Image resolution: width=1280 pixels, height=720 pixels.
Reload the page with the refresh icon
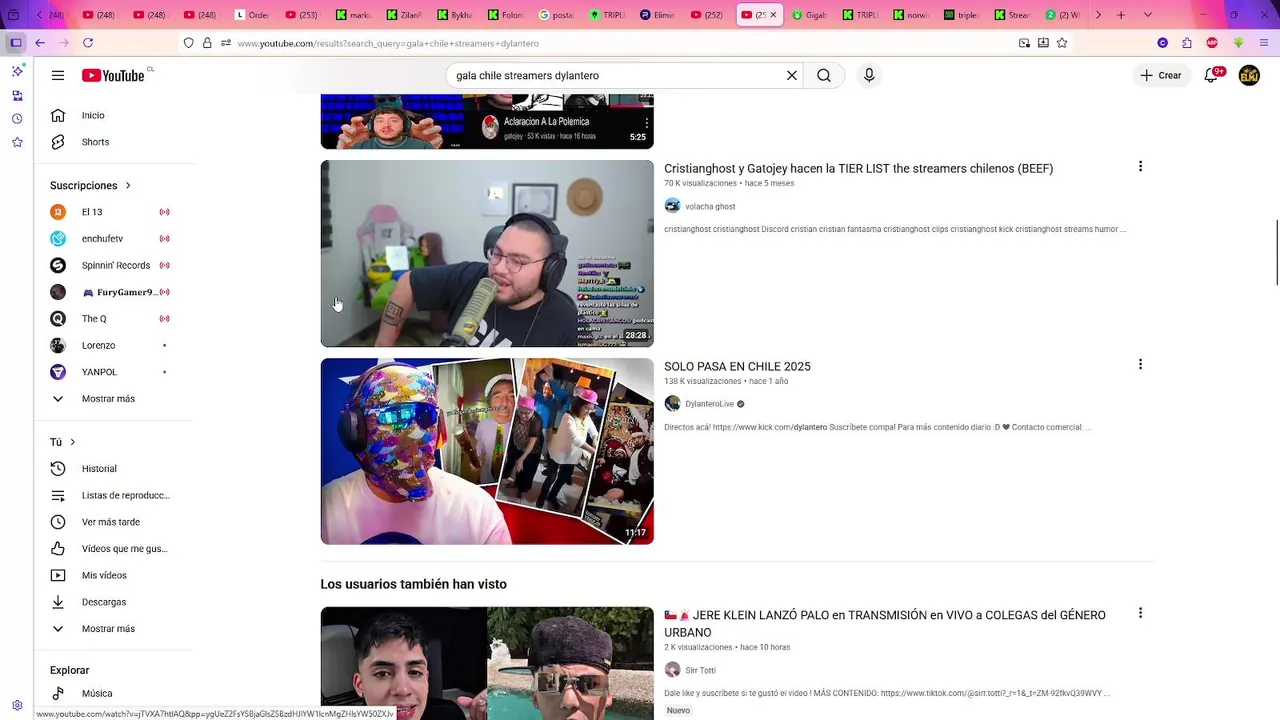click(x=88, y=43)
